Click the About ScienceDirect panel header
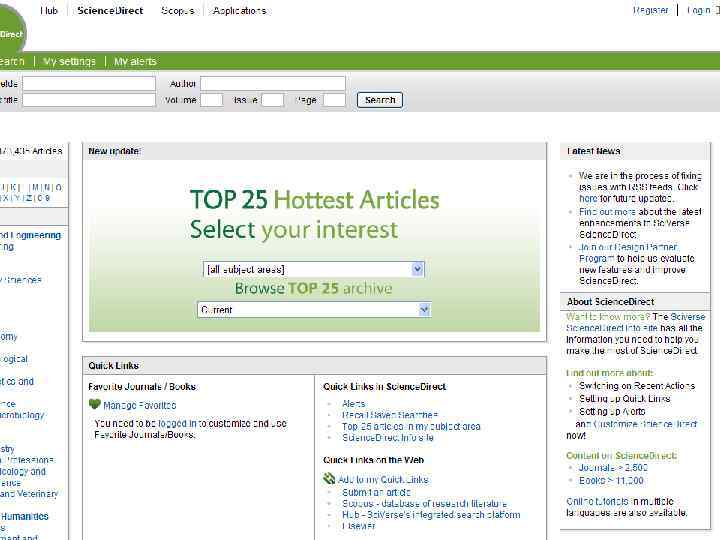The width and height of the screenshot is (720, 540). click(635, 302)
